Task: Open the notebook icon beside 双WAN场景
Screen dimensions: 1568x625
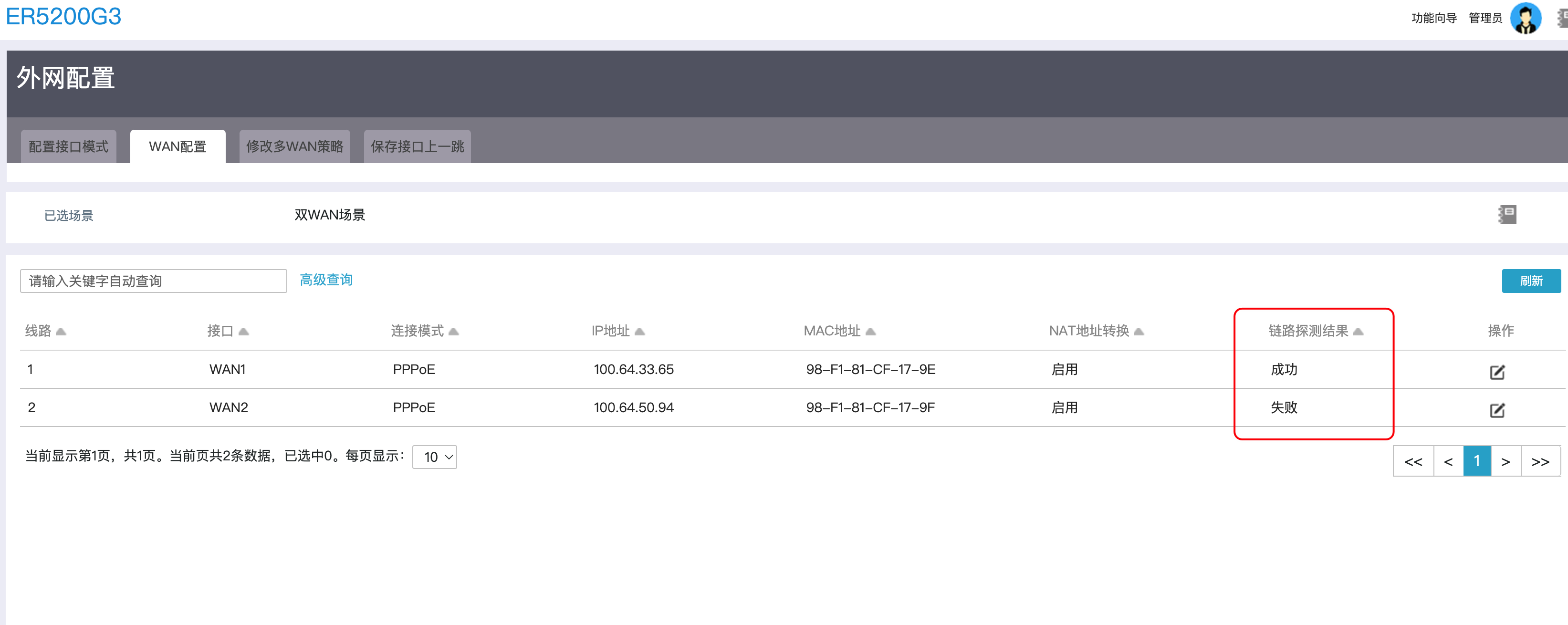Action: point(1507,214)
